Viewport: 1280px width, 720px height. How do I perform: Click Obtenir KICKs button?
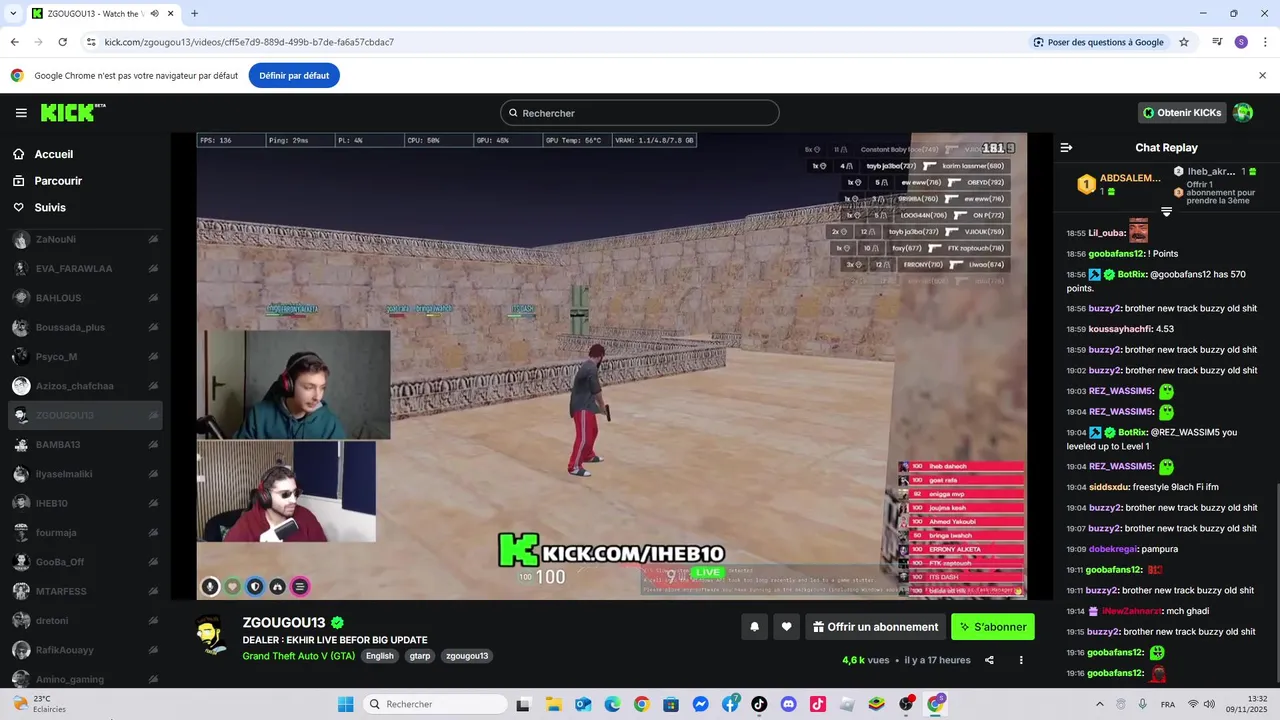pyautogui.click(x=1182, y=113)
